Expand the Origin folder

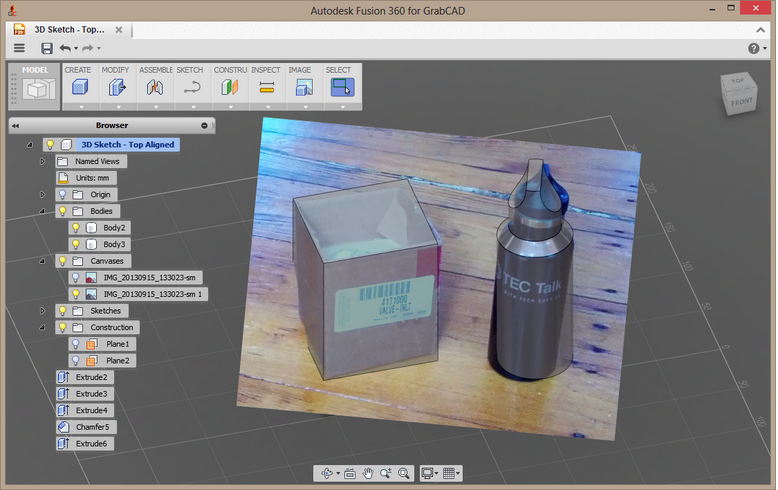coord(43,194)
